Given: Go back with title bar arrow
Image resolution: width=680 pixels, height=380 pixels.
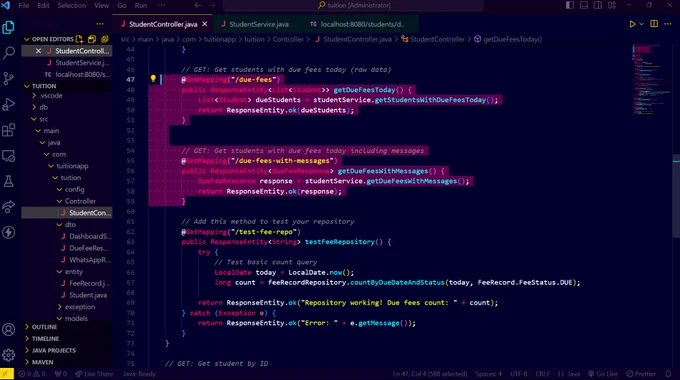Looking at the screenshot, I should [198, 5].
